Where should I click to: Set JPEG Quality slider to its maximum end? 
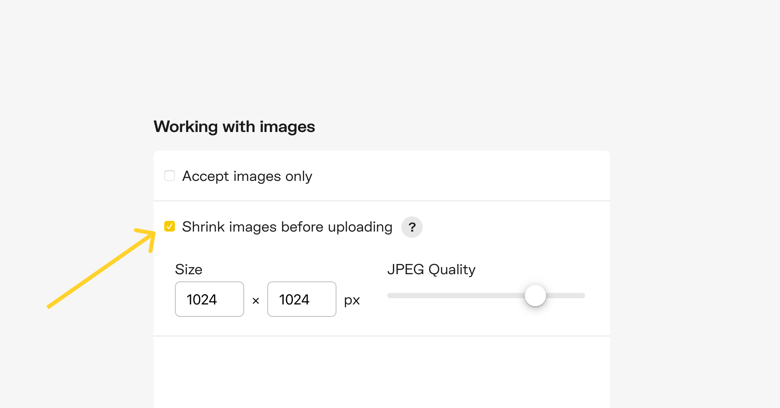(x=584, y=296)
